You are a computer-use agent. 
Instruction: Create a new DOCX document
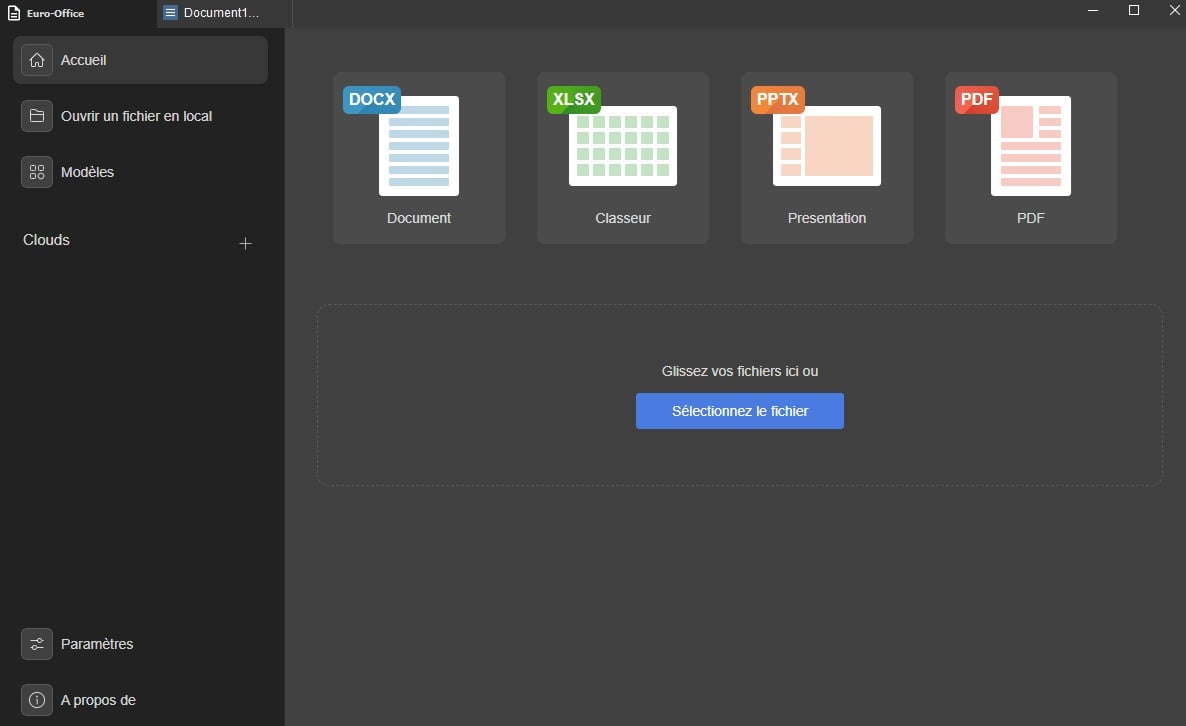point(419,157)
